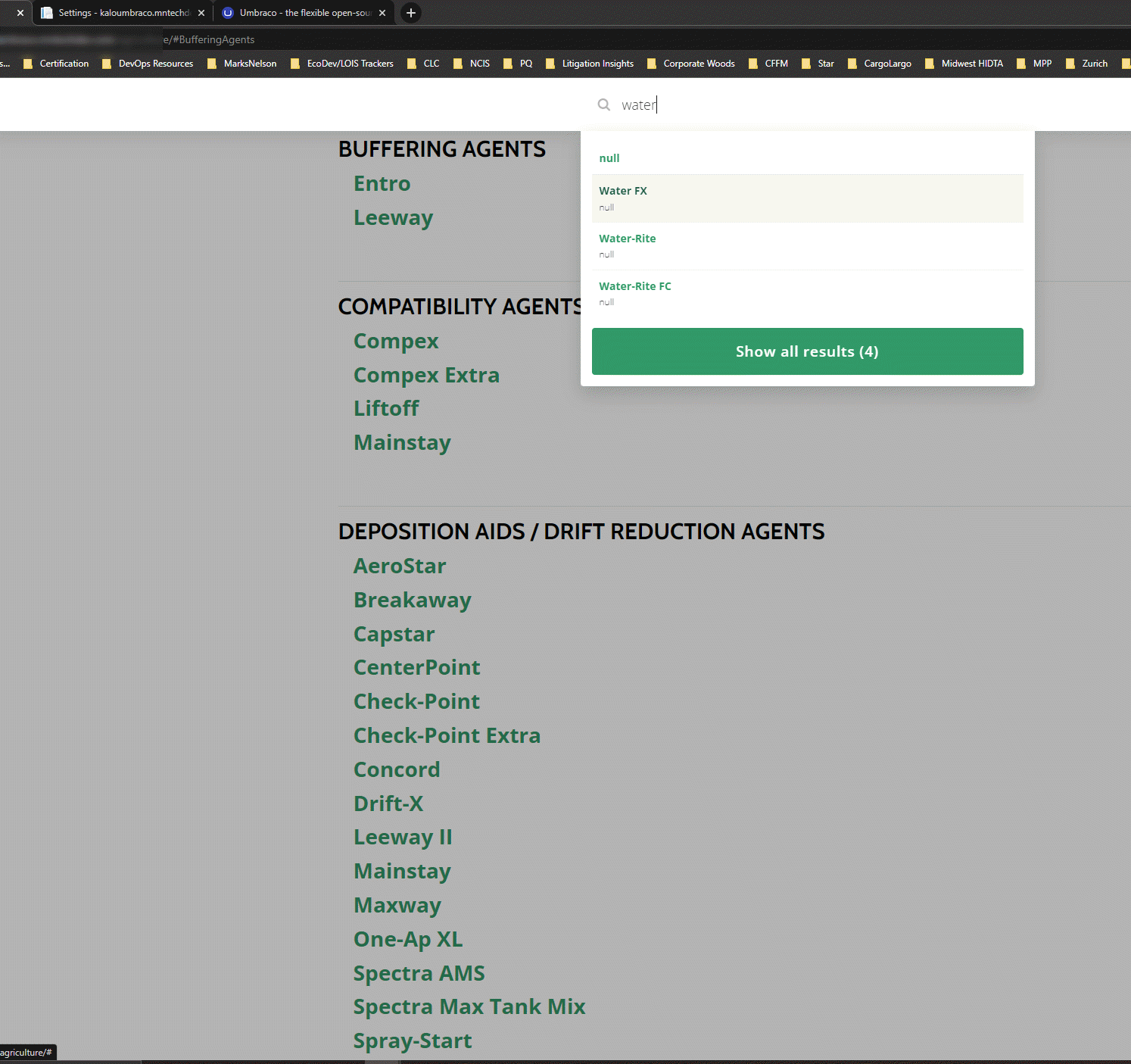1131x1064 pixels.
Task: Open Mainstay under Deposition Aids
Action: tap(402, 872)
